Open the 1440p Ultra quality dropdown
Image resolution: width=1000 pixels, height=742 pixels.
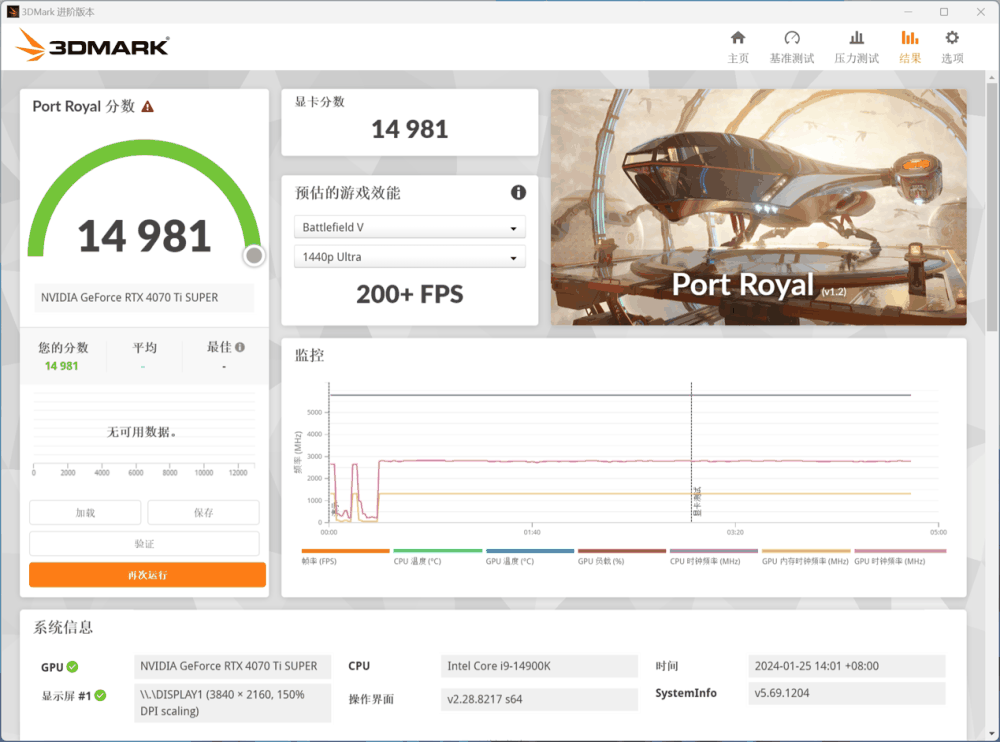pos(409,256)
